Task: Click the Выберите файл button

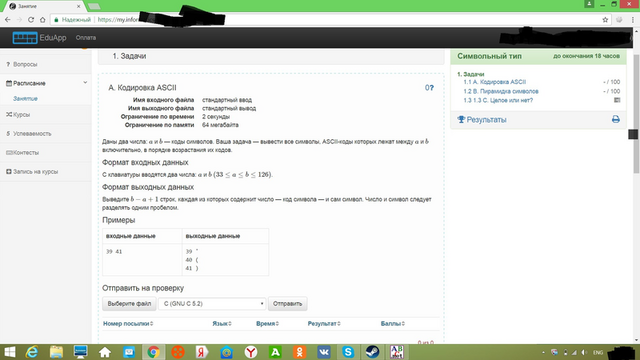Action: (129, 304)
